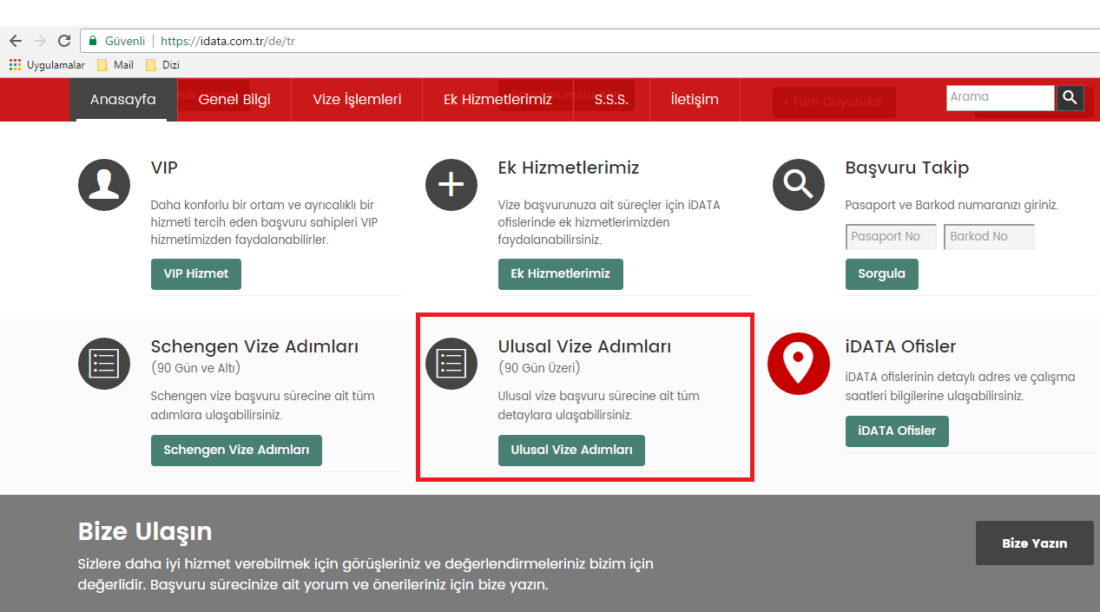Viewport: 1100px width, 612px height.
Task: Open the Vize İşlemleri menu
Action: coord(357,99)
